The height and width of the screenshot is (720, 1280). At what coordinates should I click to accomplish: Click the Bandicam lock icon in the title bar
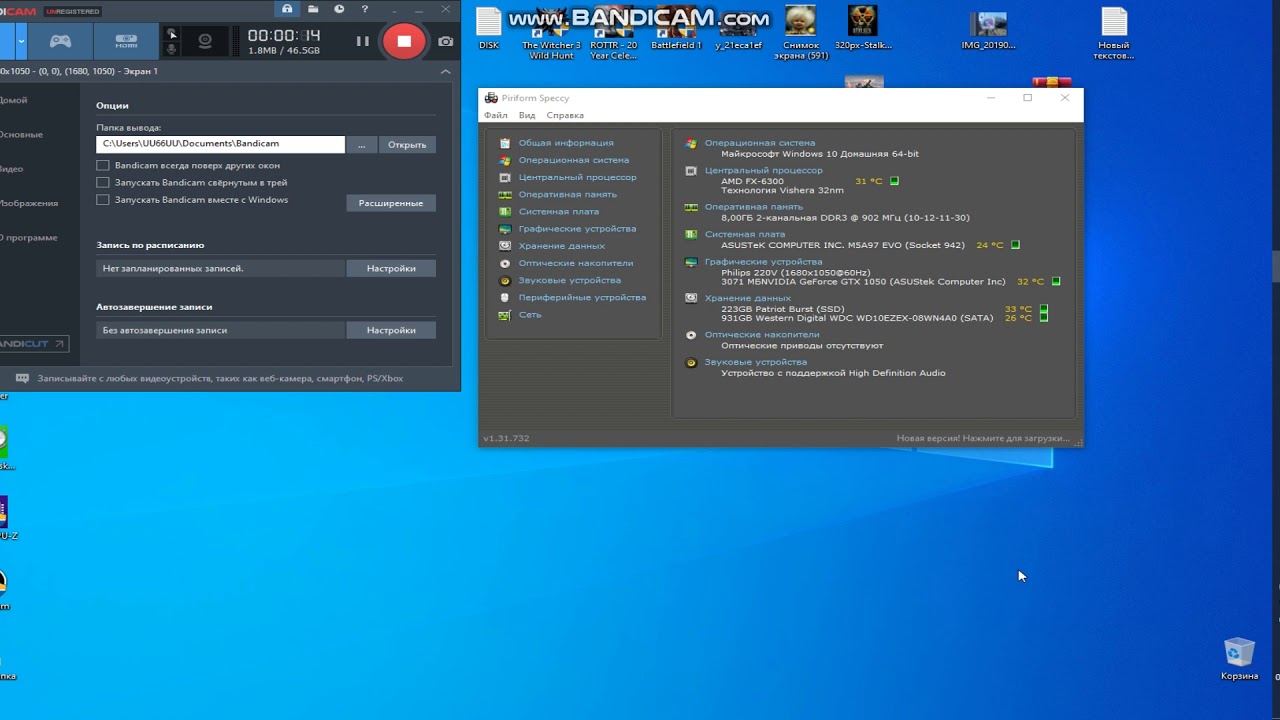[287, 9]
